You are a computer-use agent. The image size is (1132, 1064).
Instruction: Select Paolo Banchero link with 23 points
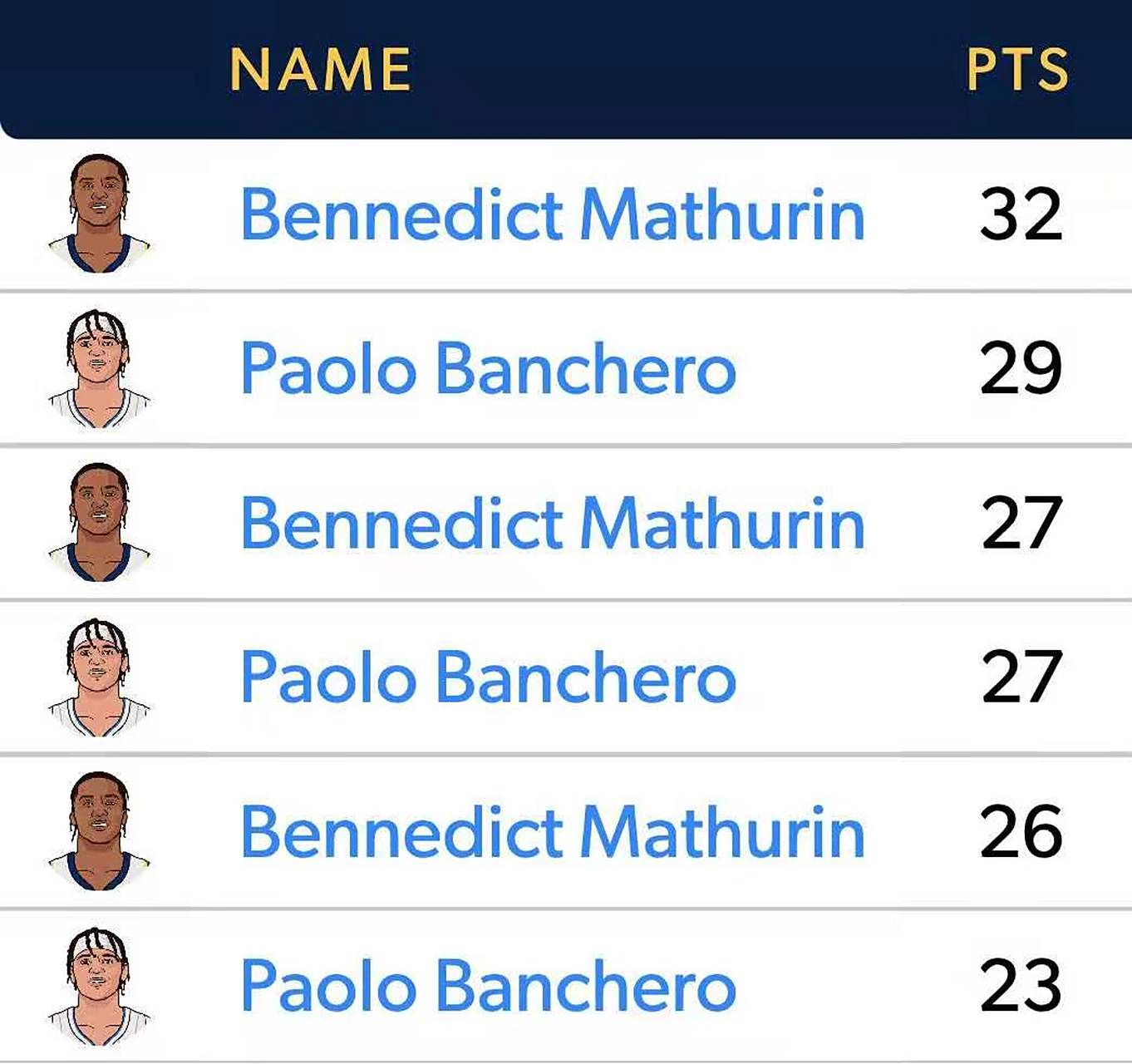[x=489, y=987]
